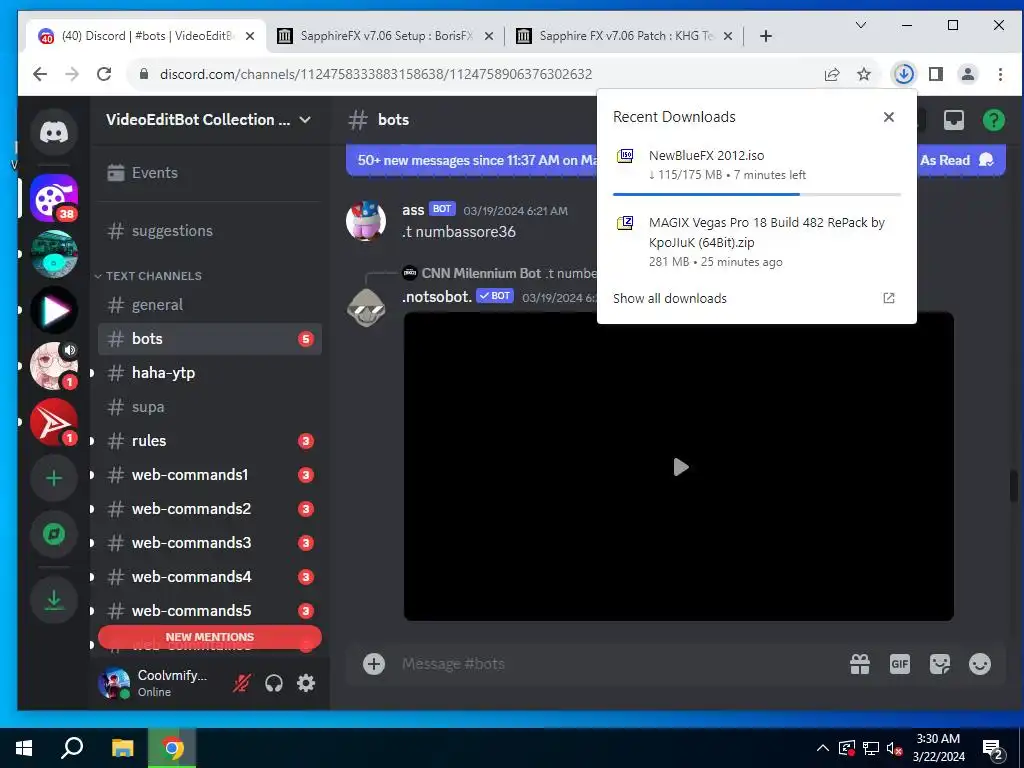Open User Settings gear icon

[x=306, y=683]
